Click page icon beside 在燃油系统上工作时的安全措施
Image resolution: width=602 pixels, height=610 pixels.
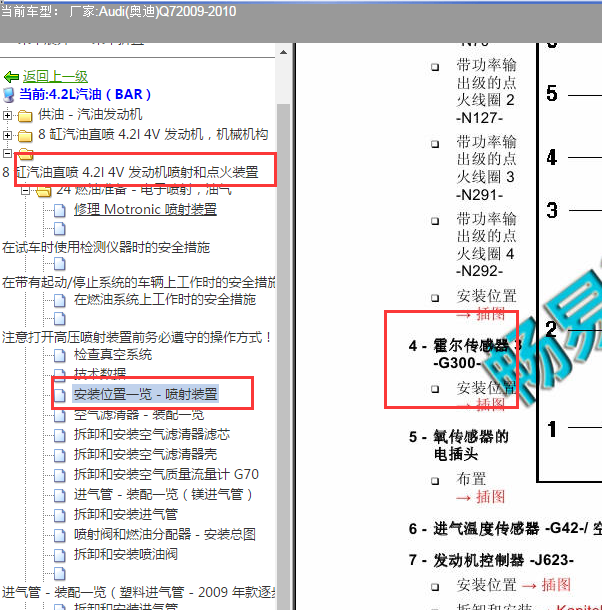pos(59,300)
